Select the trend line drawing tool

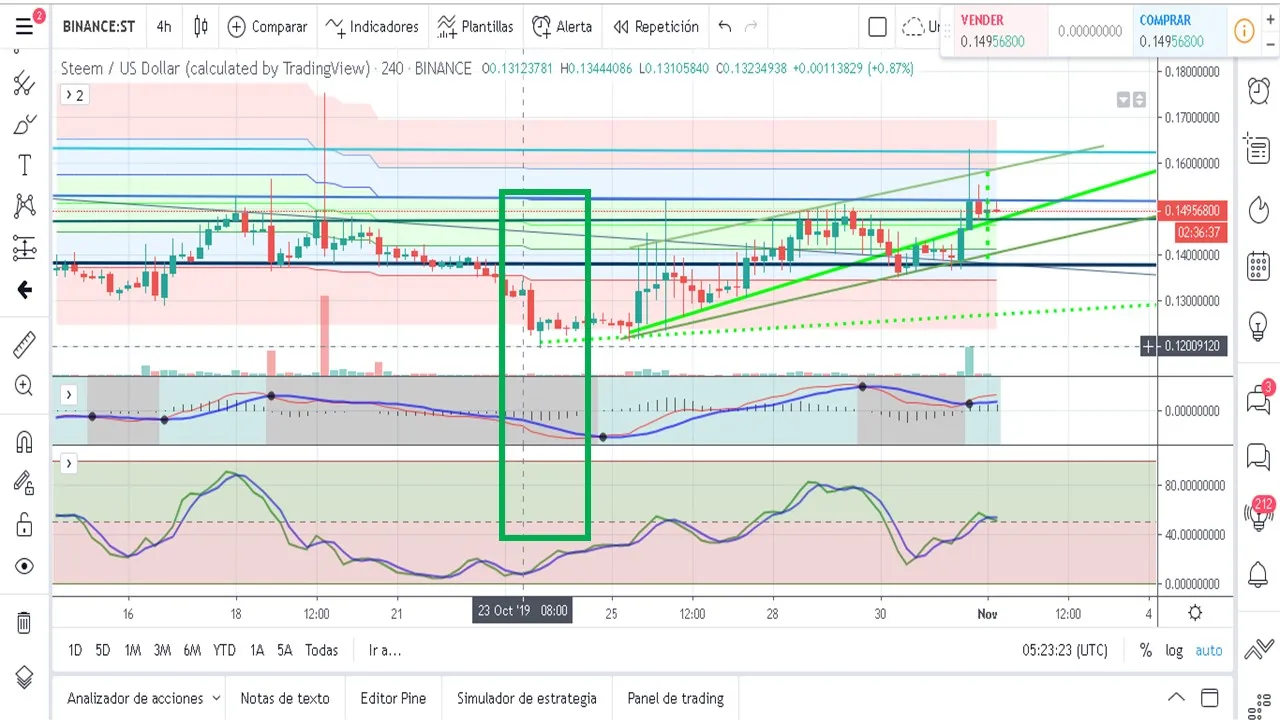[24, 83]
